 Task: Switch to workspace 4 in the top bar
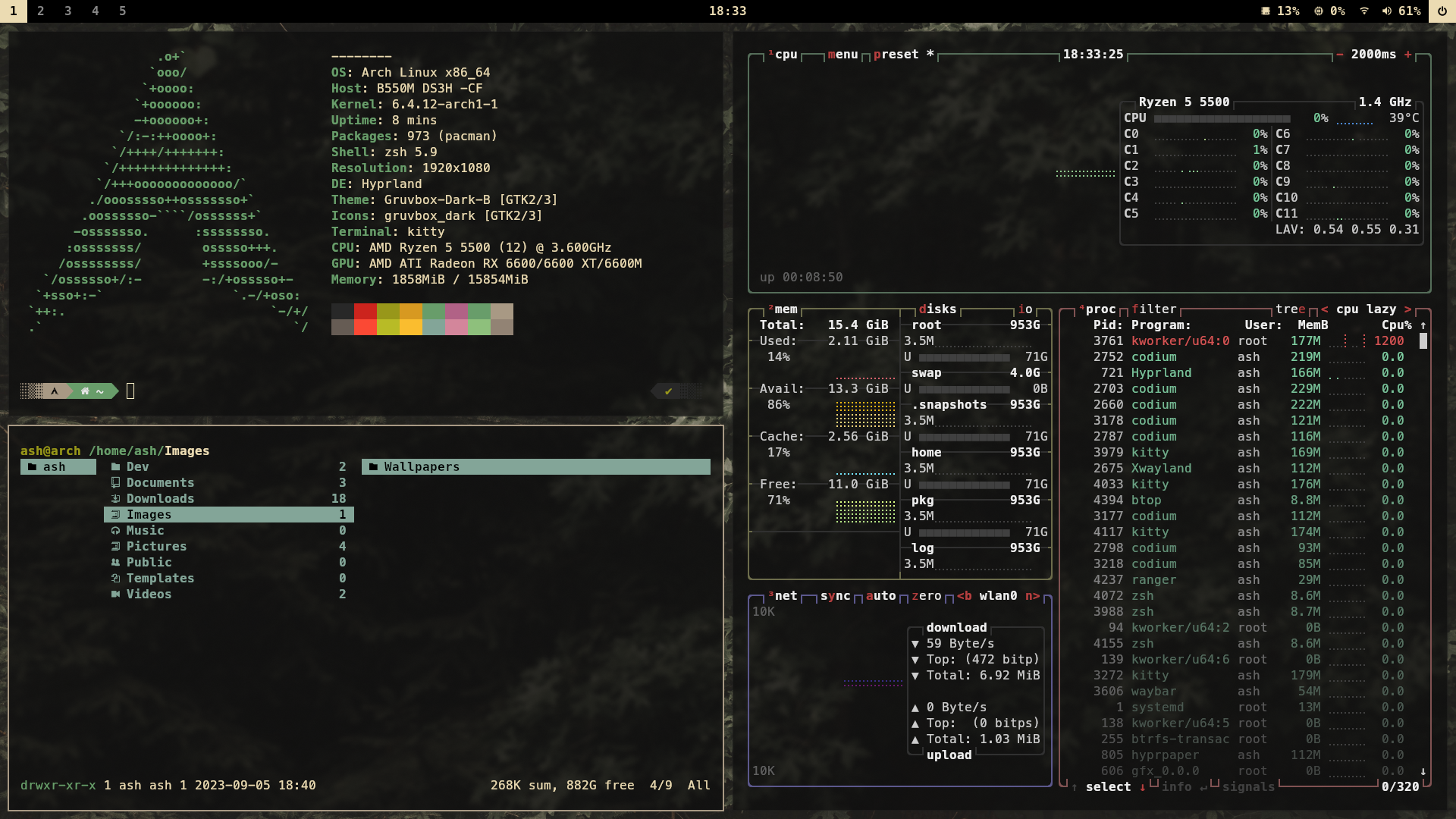tap(95, 11)
